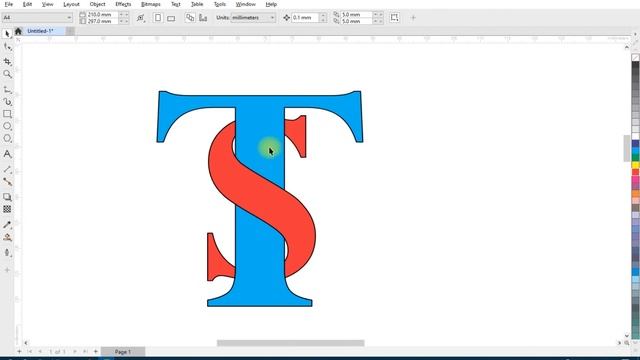Select the Rectangle tool
The height and width of the screenshot is (360, 640).
click(7, 114)
